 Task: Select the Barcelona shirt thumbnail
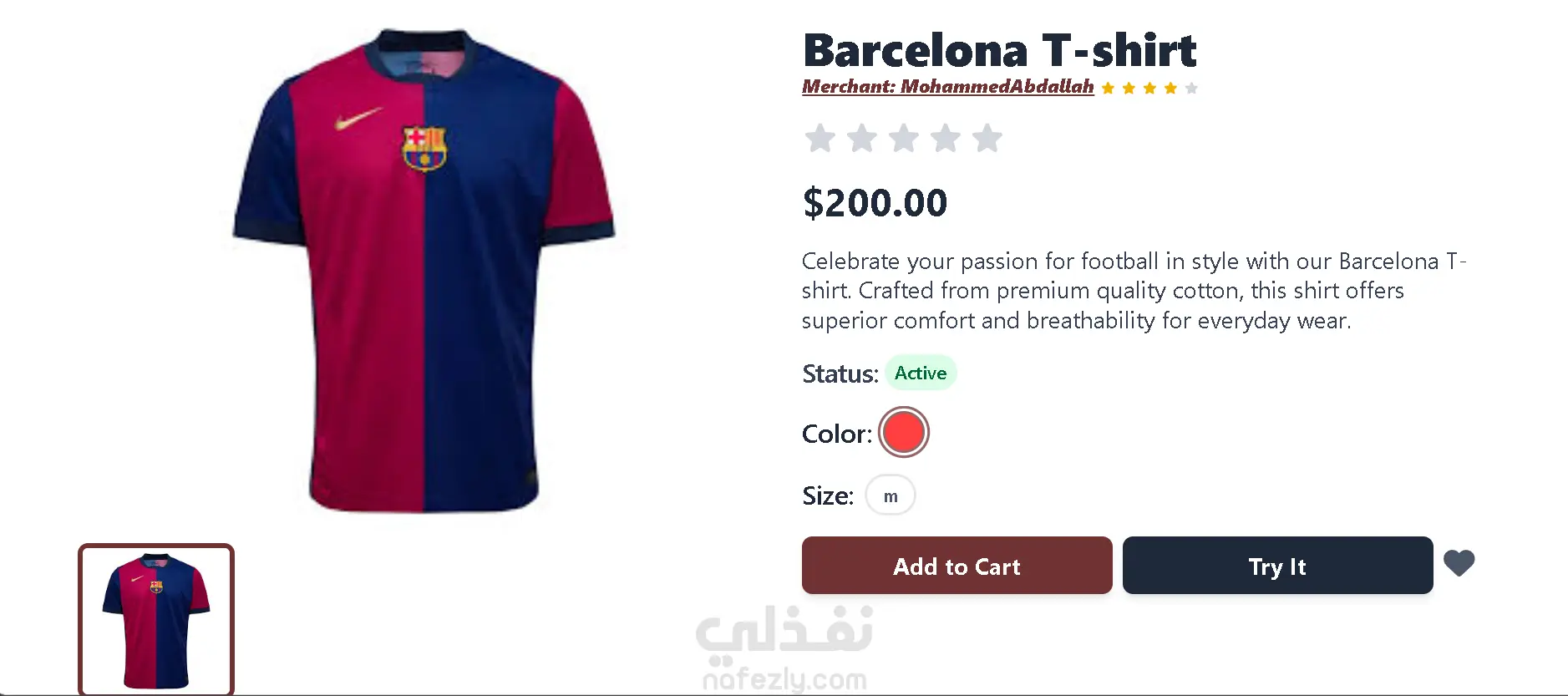[x=156, y=619]
